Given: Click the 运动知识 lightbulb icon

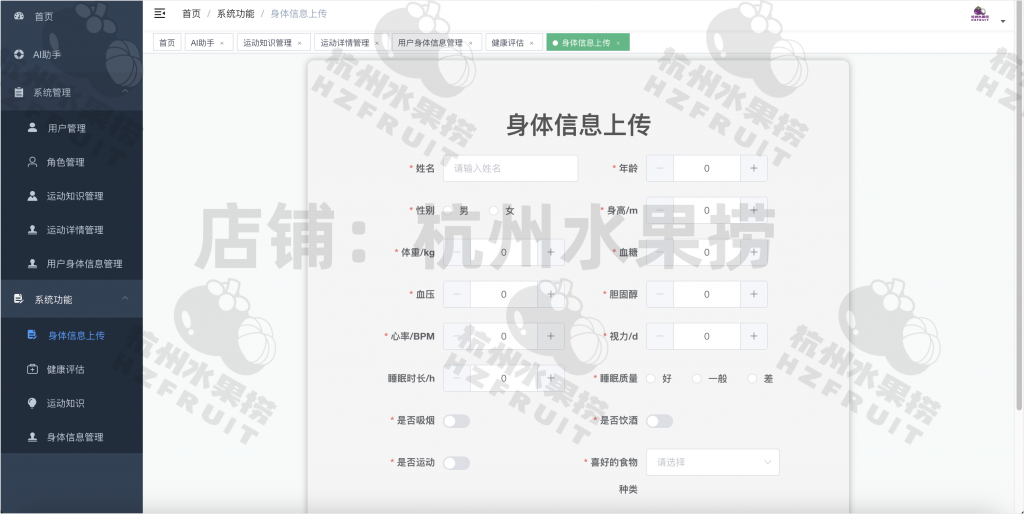Looking at the screenshot, I should pos(32,403).
